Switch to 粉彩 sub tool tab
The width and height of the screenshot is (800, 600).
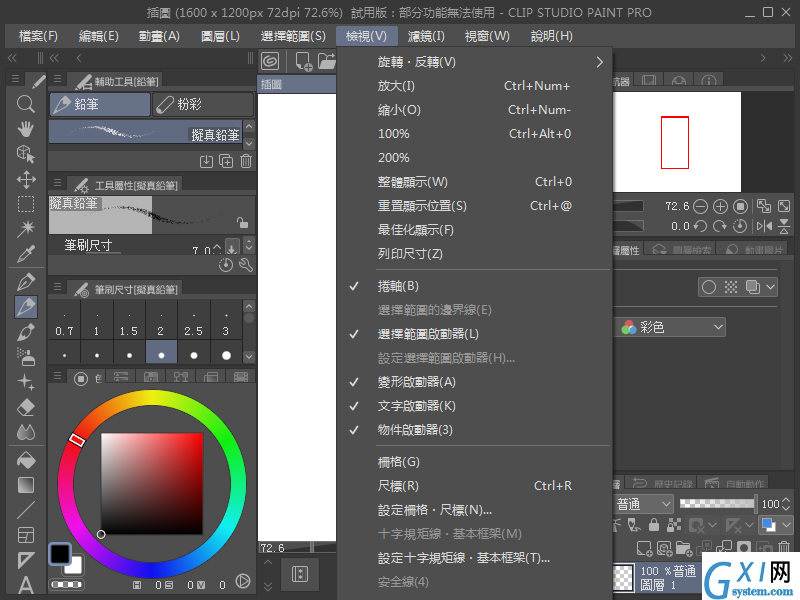point(203,105)
